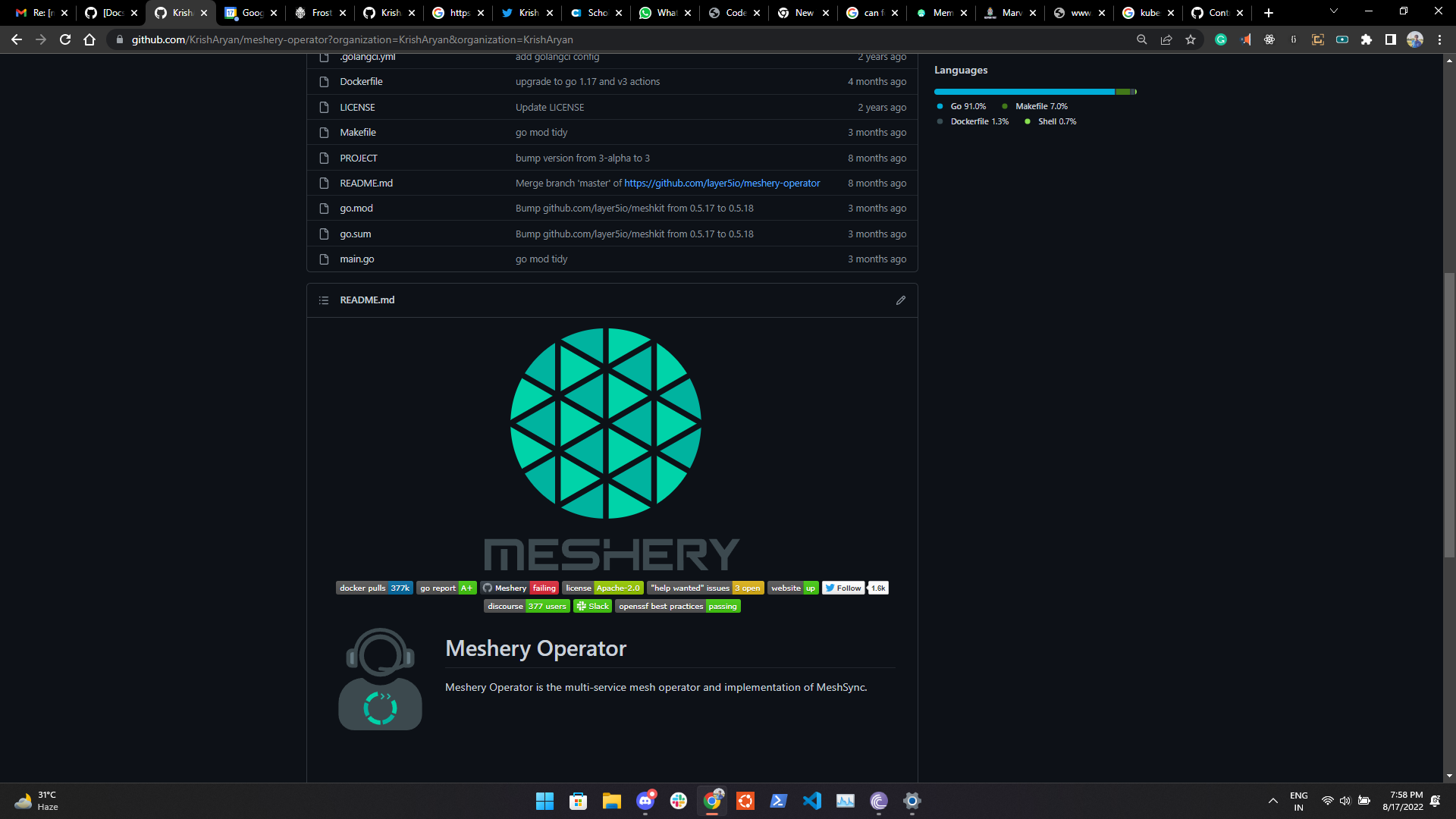Click the Go segment of languages bar
This screenshot has height=819, width=1456.
pyautogui.click(x=1024, y=92)
